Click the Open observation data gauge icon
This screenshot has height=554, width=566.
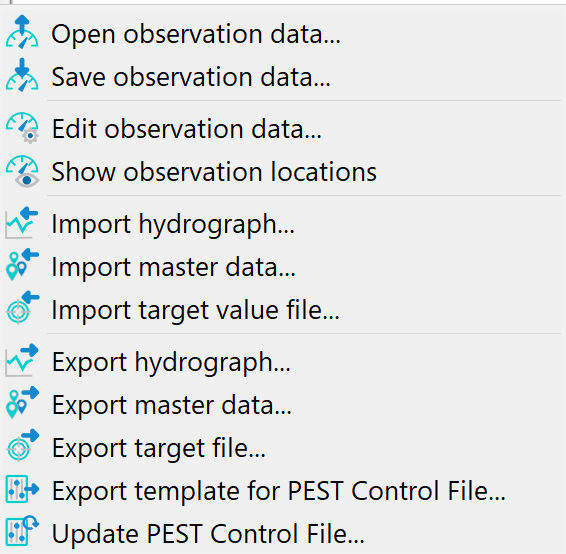pyautogui.click(x=22, y=32)
